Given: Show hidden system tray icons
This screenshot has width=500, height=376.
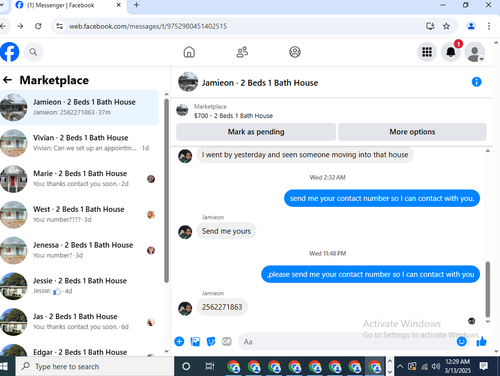Looking at the screenshot, I should (x=400, y=367).
